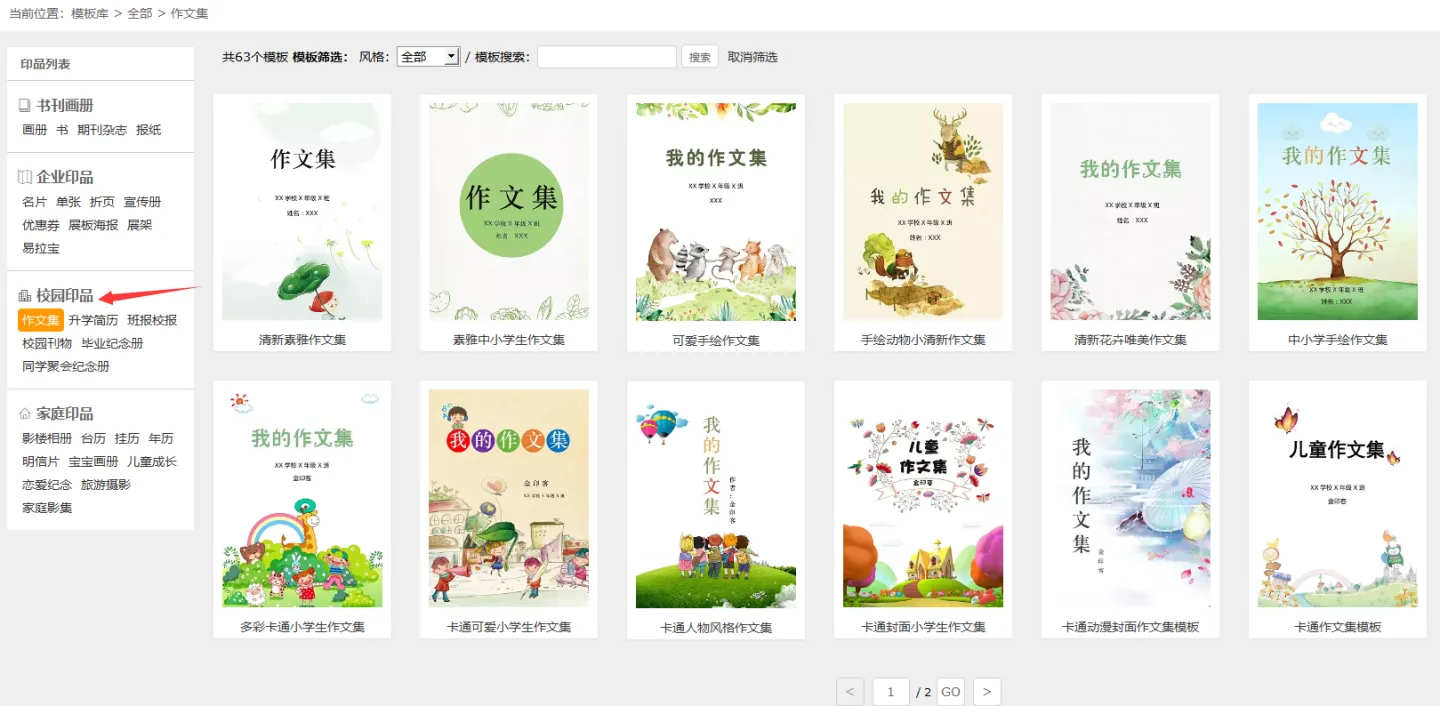Select 书 category in sidebar

tap(62, 130)
